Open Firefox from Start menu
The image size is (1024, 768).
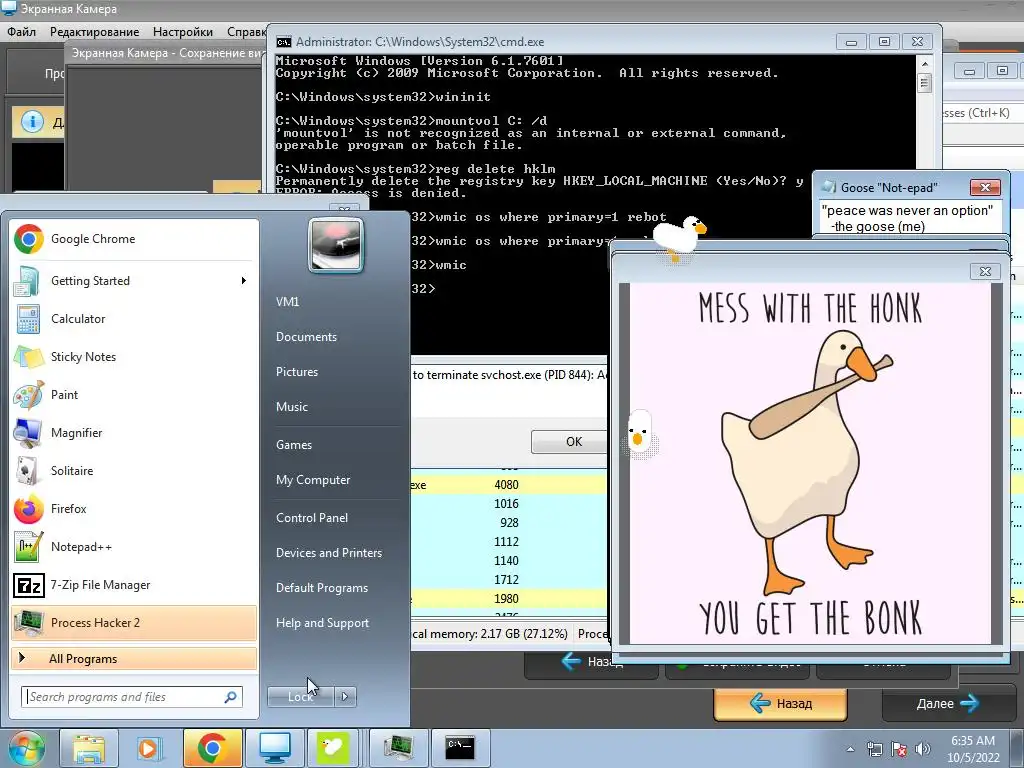point(134,509)
